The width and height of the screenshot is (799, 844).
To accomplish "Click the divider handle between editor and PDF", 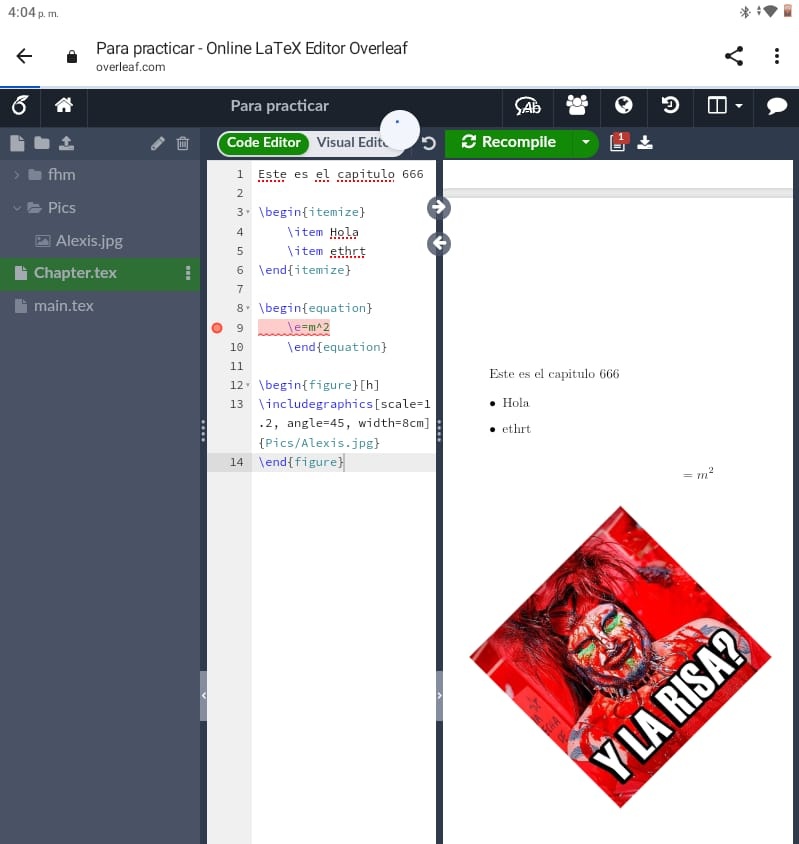I will pyautogui.click(x=439, y=431).
